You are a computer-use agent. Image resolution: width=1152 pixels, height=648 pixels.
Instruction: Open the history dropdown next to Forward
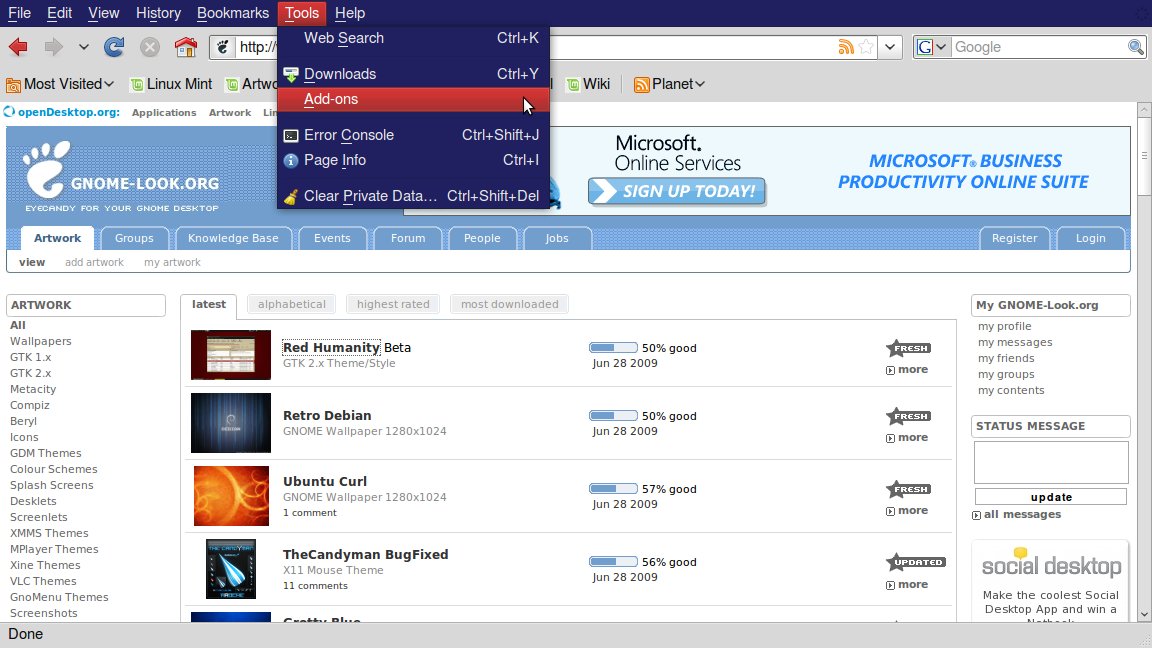(84, 47)
